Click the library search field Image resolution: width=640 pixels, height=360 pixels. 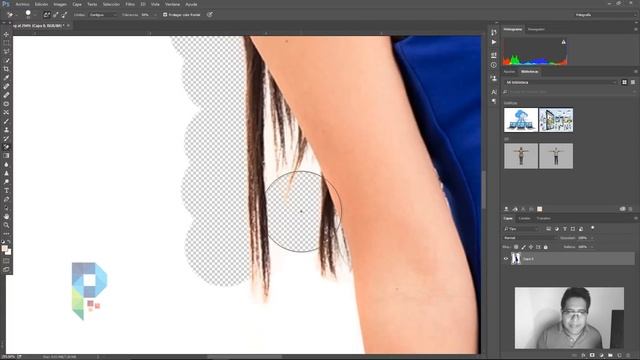tap(569, 92)
